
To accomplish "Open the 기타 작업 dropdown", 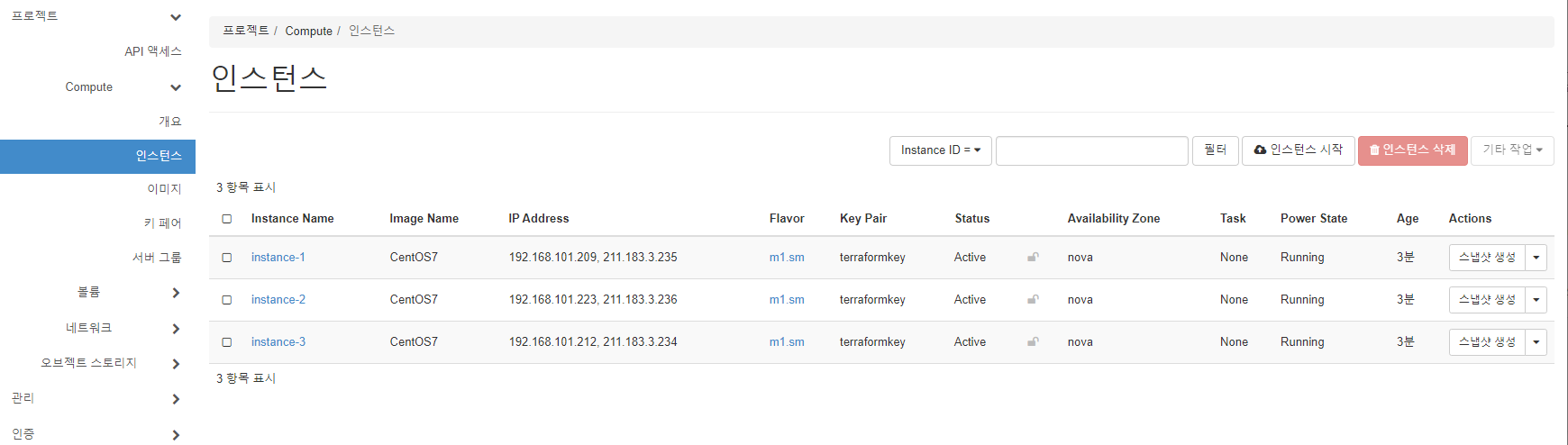I will (x=1512, y=150).
